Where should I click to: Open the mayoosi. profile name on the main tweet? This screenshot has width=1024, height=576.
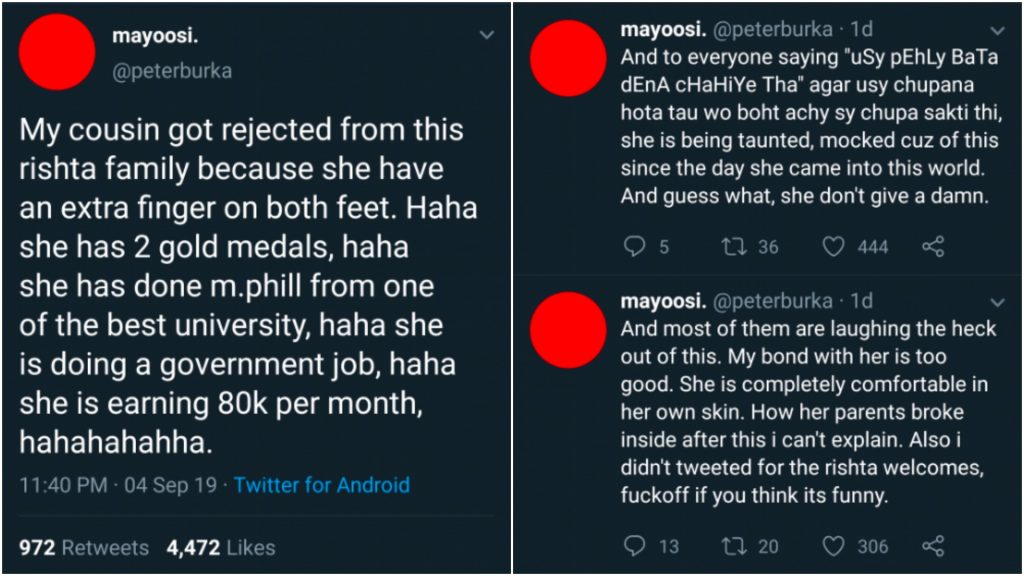click(155, 35)
